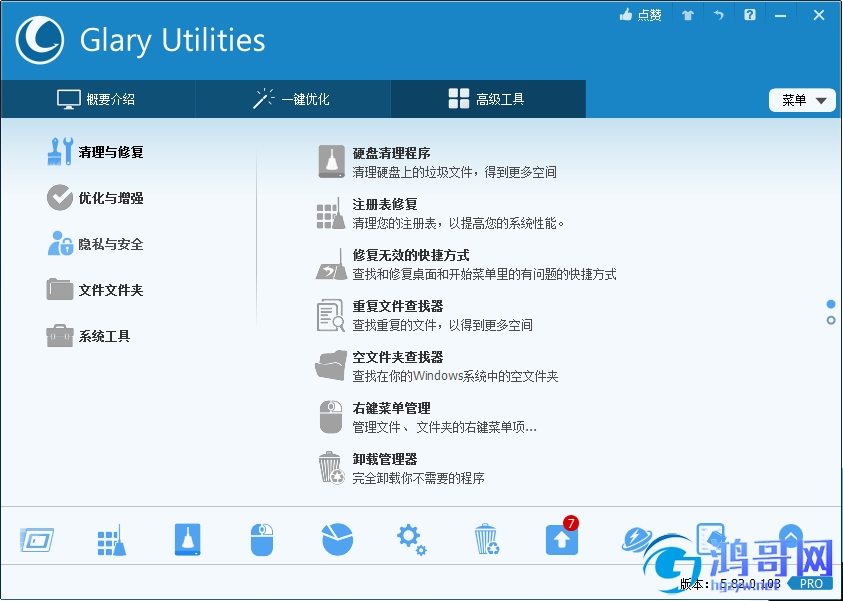Click the planet with lightning bolt icon

pyautogui.click(x=637, y=540)
